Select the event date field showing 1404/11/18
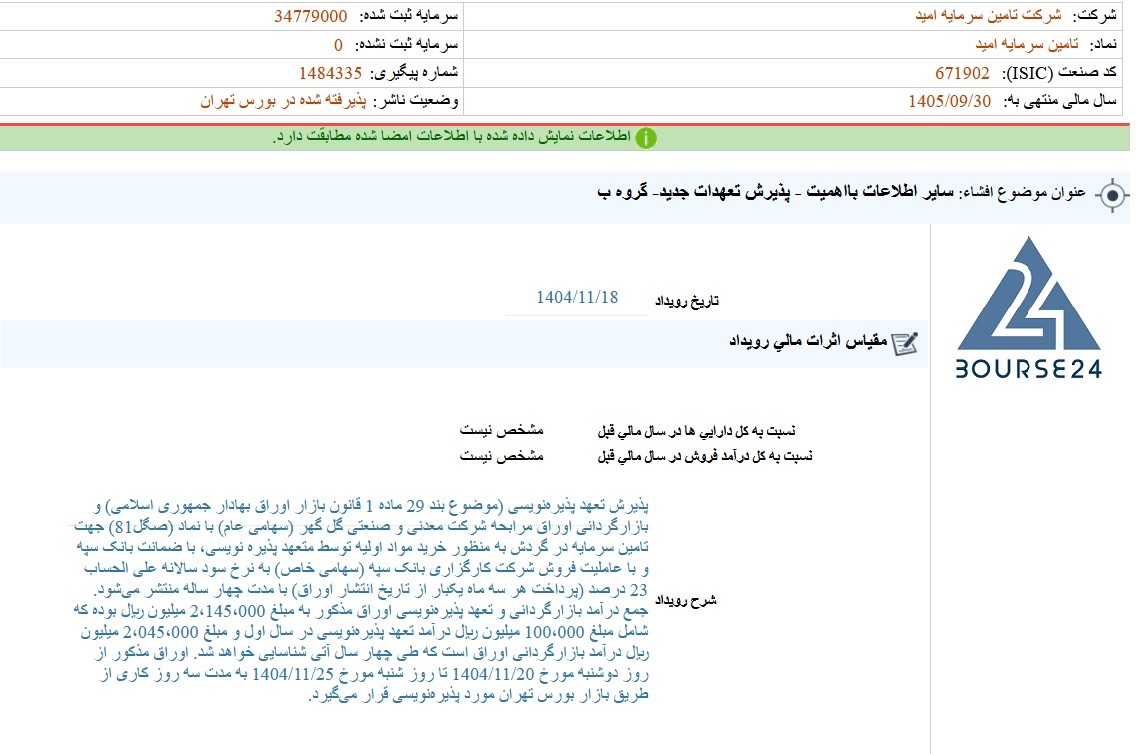Image resolution: width=1136 pixels, height=754 pixels. (577, 298)
